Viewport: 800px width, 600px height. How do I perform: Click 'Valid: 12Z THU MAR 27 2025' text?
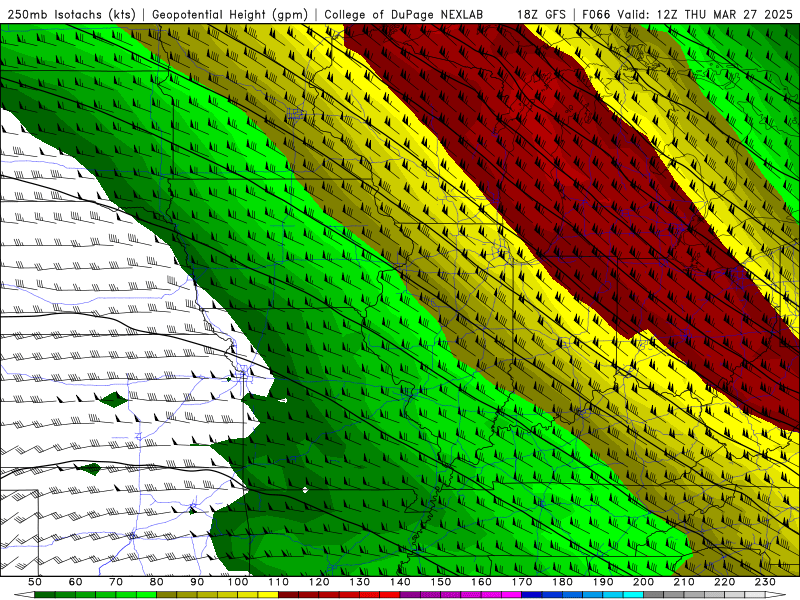click(705, 15)
